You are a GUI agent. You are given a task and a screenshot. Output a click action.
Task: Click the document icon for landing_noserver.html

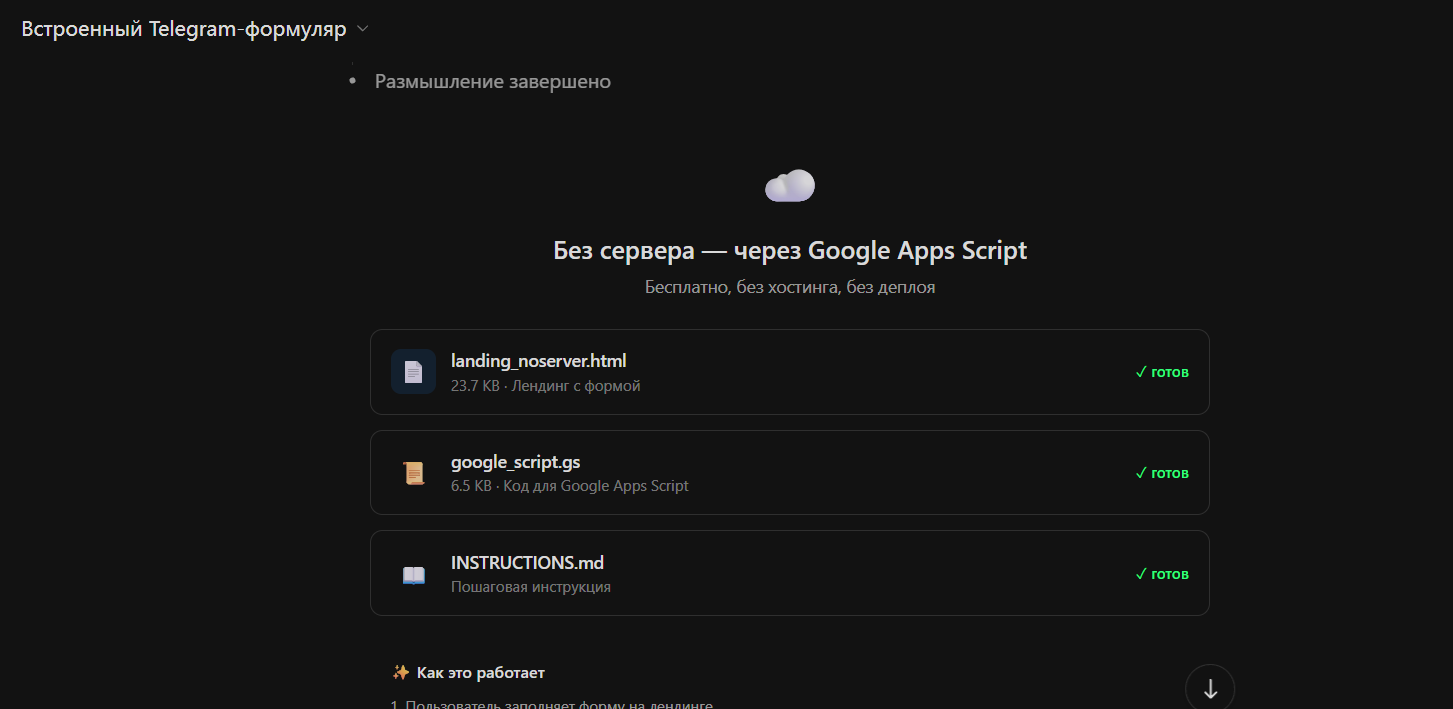click(413, 372)
